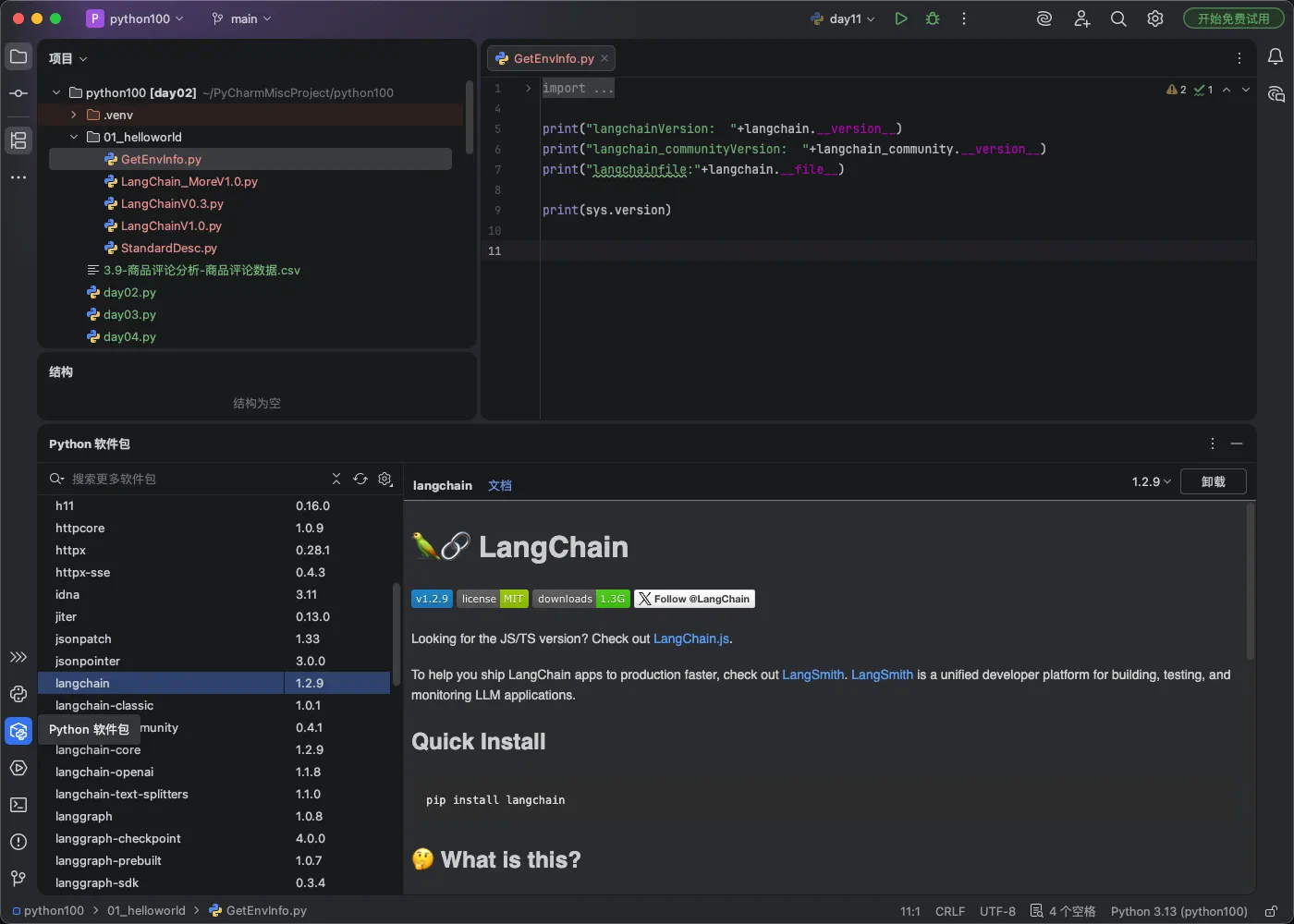
Task: Select the langgraph package row
Action: tap(214, 816)
